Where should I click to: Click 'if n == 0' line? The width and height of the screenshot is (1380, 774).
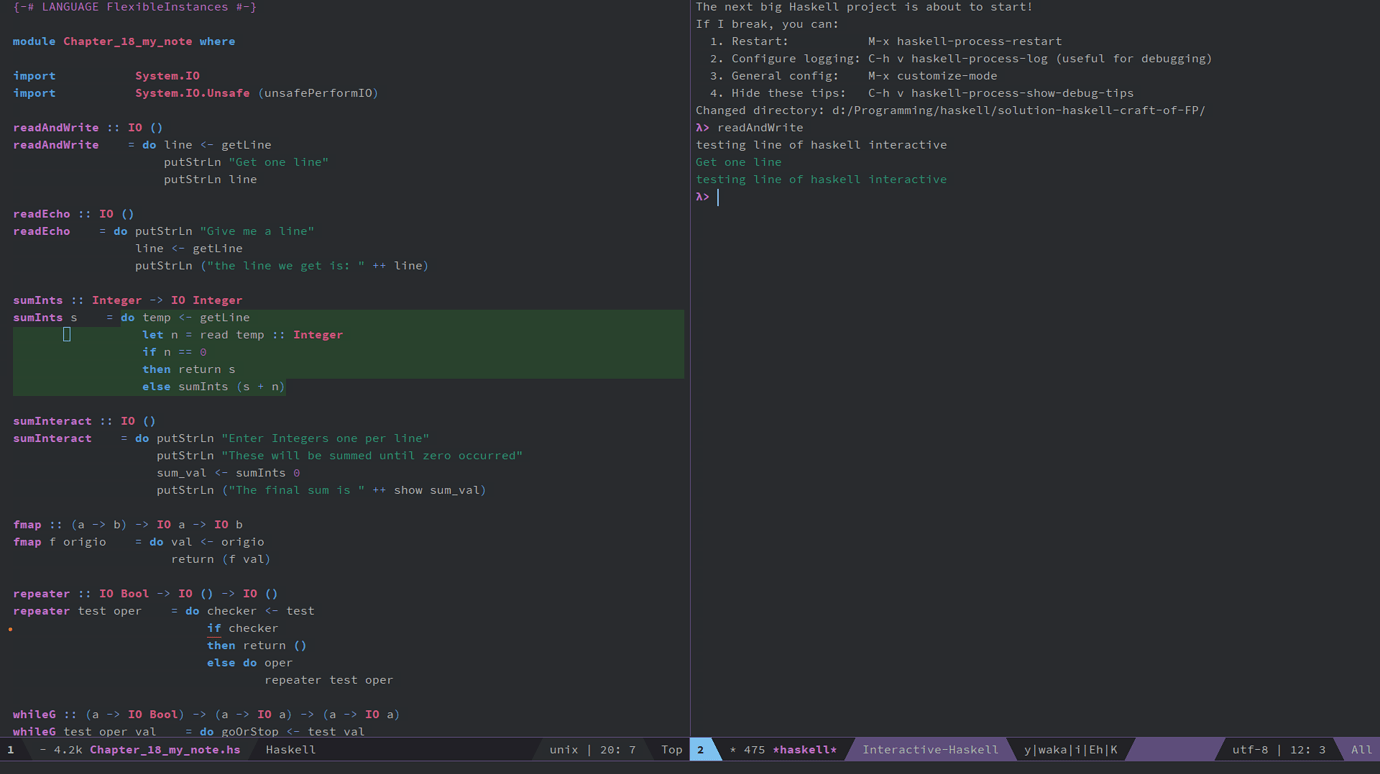point(174,352)
